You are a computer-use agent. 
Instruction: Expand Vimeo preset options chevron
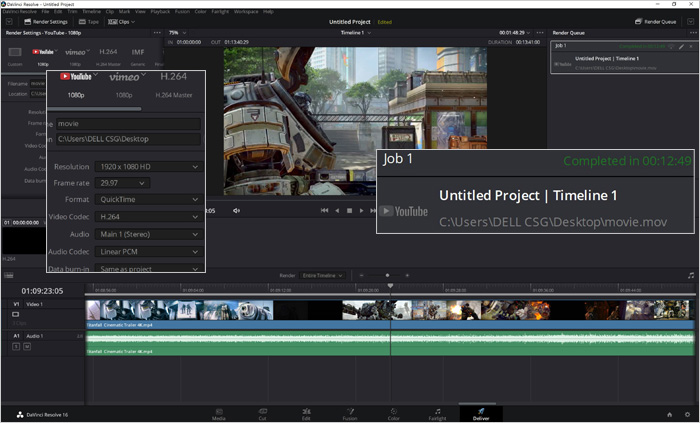point(88,50)
